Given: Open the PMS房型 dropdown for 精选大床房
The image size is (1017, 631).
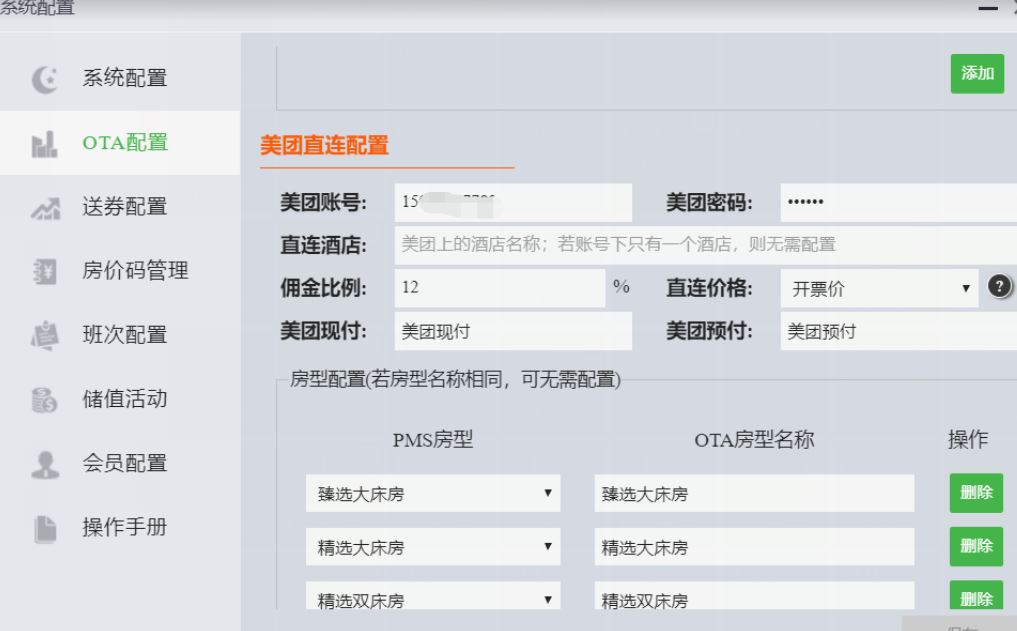Looking at the screenshot, I should coord(432,547).
